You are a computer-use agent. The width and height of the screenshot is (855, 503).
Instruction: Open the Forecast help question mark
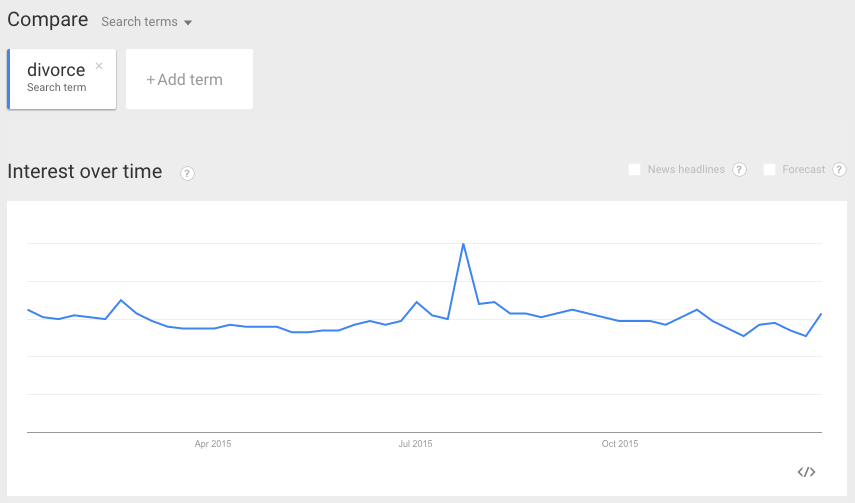[839, 170]
